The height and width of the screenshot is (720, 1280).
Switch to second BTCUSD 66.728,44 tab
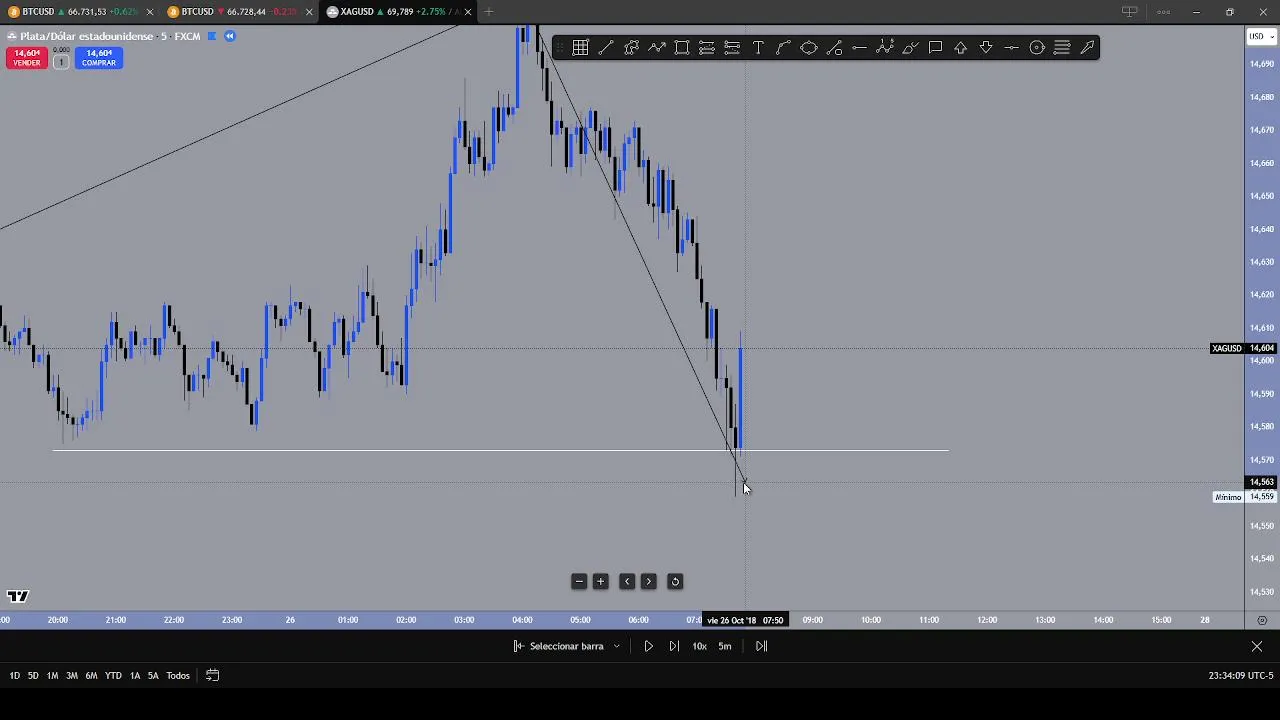click(x=240, y=12)
